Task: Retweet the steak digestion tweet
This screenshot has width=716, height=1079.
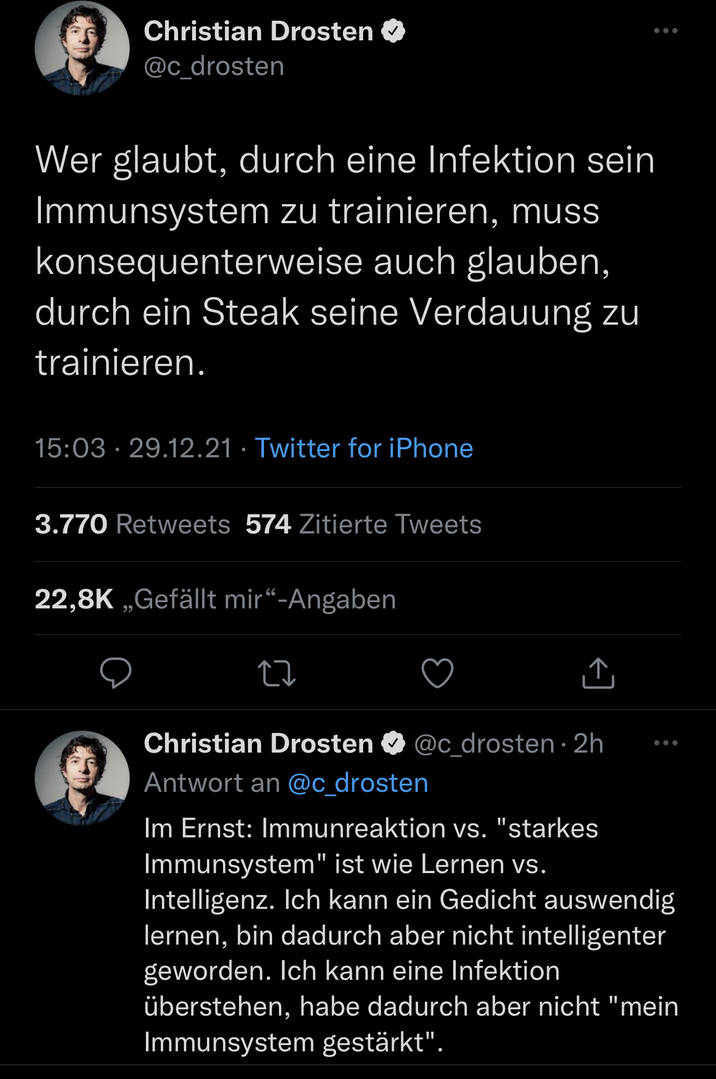Action: 277,675
